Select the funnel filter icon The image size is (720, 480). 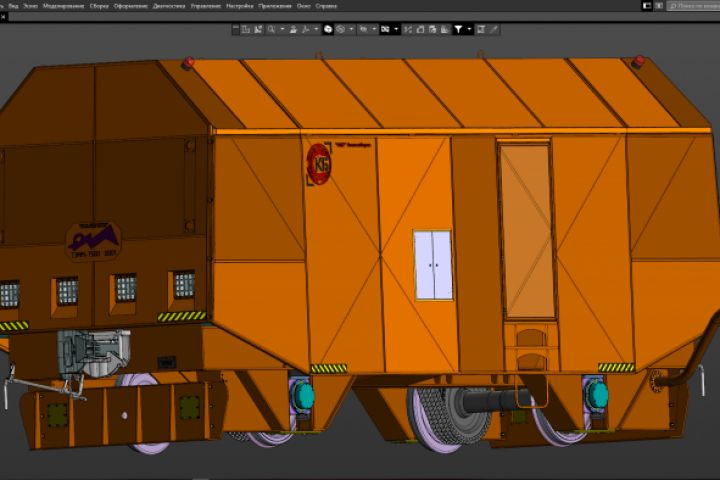click(x=458, y=29)
